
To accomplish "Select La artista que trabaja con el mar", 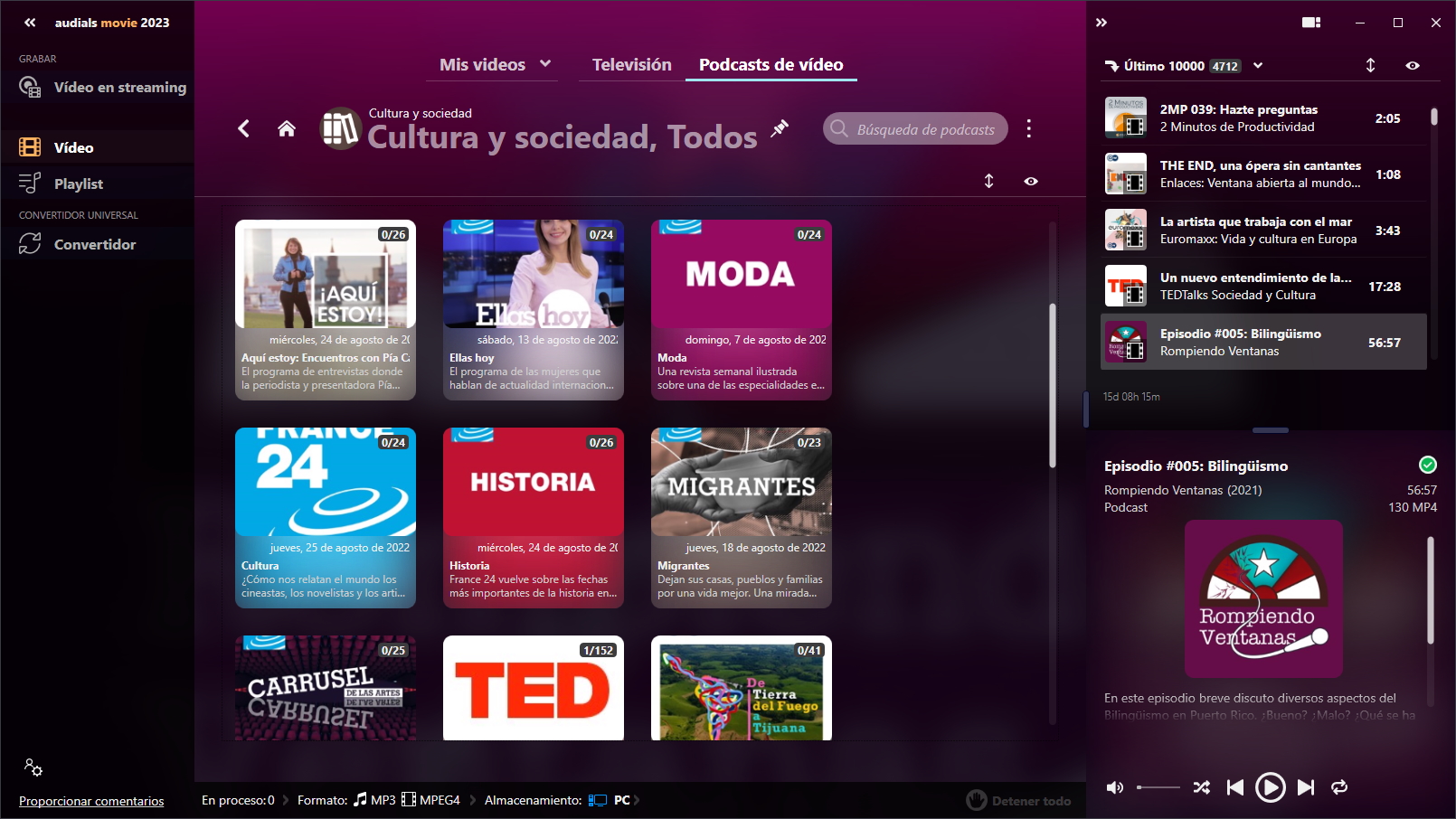I will point(1263,230).
